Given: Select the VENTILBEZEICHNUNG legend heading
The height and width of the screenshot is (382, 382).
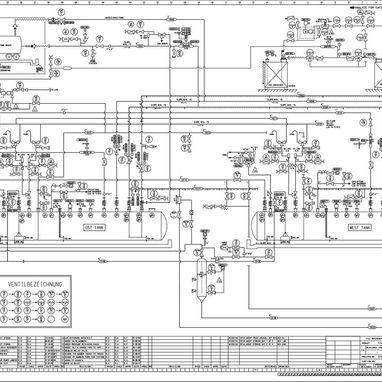Looking at the screenshot, I should [35, 284].
